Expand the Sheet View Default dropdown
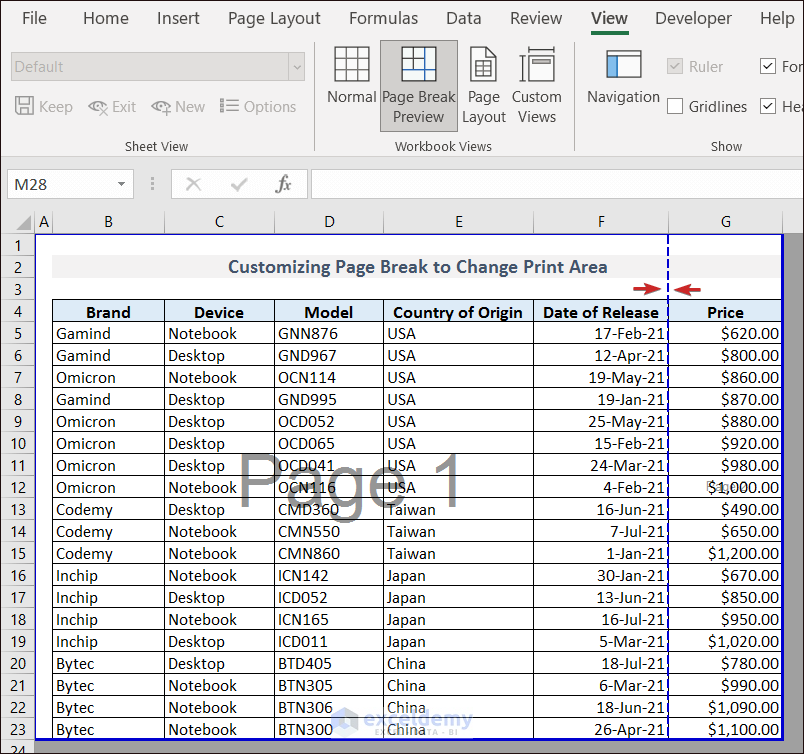Viewport: 804px width, 754px height. [296, 67]
